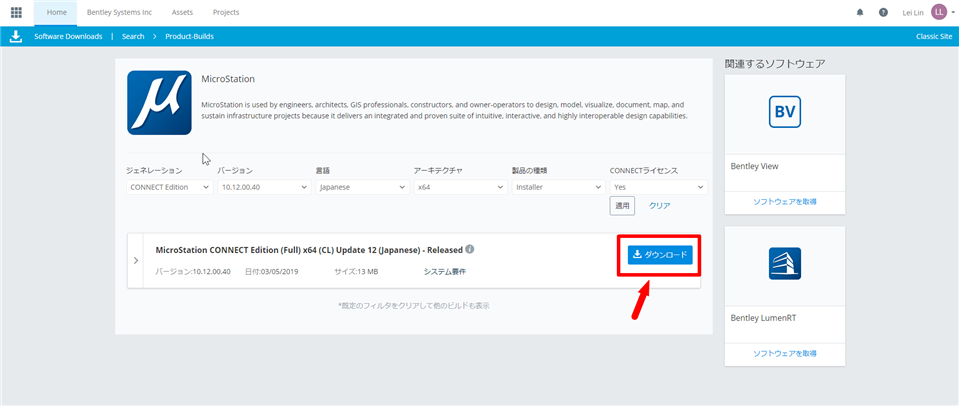
Task: Get software link under Bentley LumenRT
Action: 785,353
